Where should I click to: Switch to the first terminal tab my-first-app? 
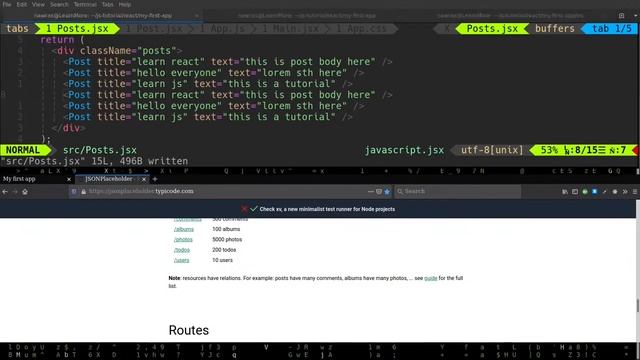[102, 16]
